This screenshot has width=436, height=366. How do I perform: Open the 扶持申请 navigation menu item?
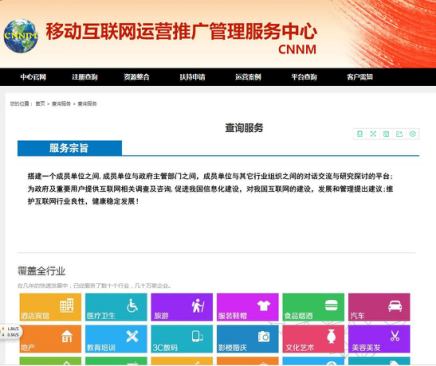192,77
